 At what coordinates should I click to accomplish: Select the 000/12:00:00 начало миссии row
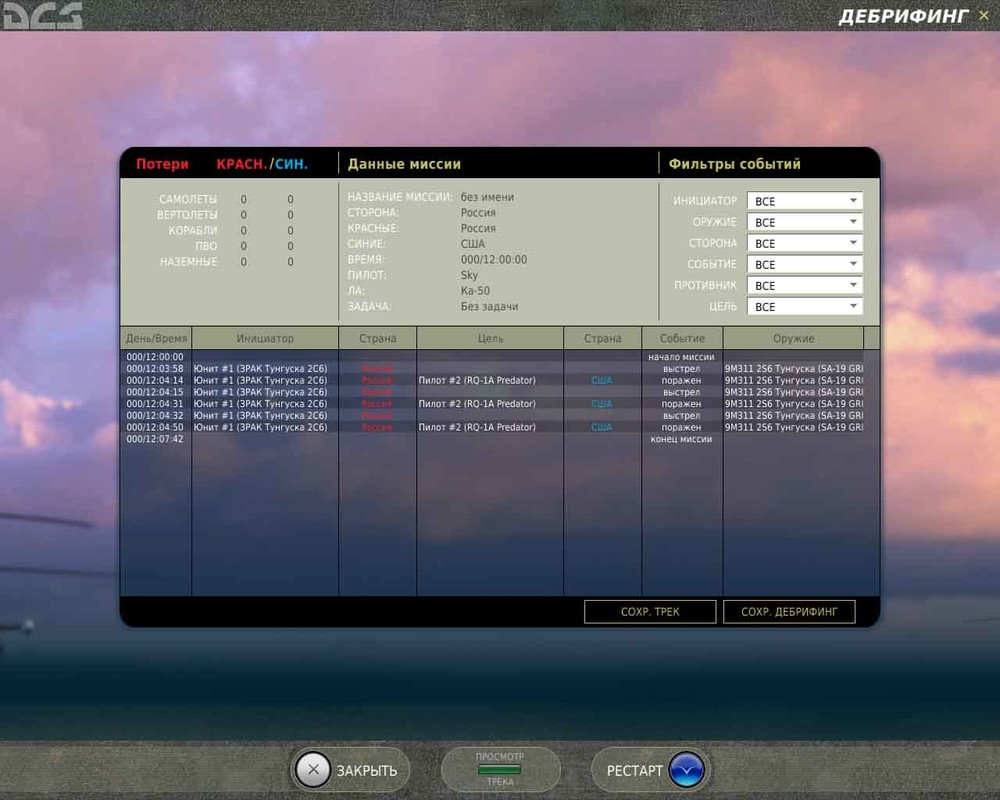pos(491,357)
